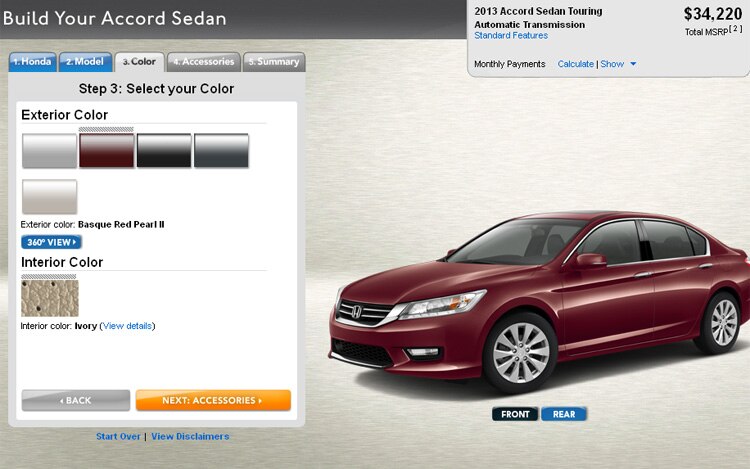Choose the Basque Red Pearl swatch
The width and height of the screenshot is (750, 469).
tap(107, 151)
